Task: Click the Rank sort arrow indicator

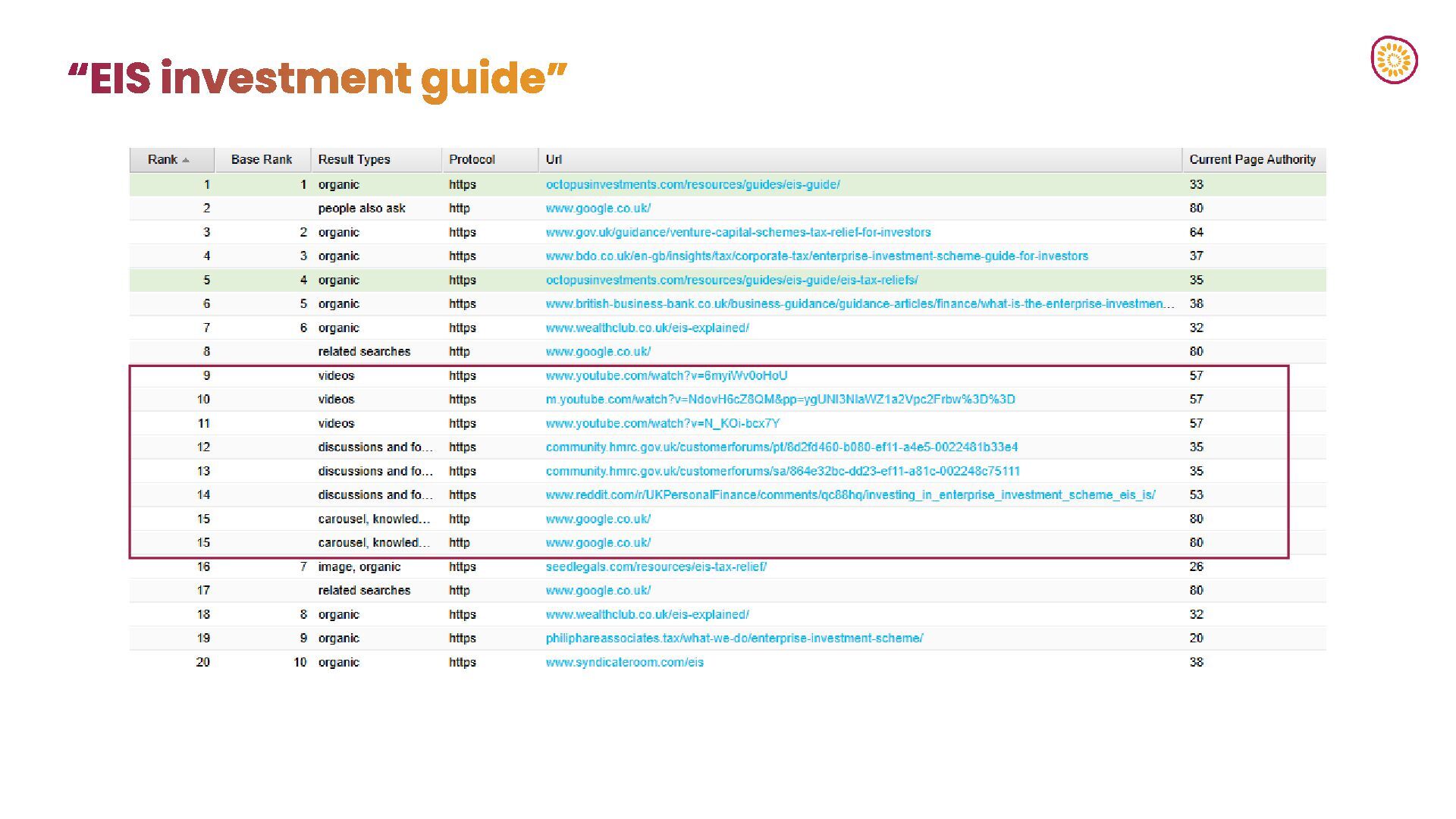Action: click(186, 160)
